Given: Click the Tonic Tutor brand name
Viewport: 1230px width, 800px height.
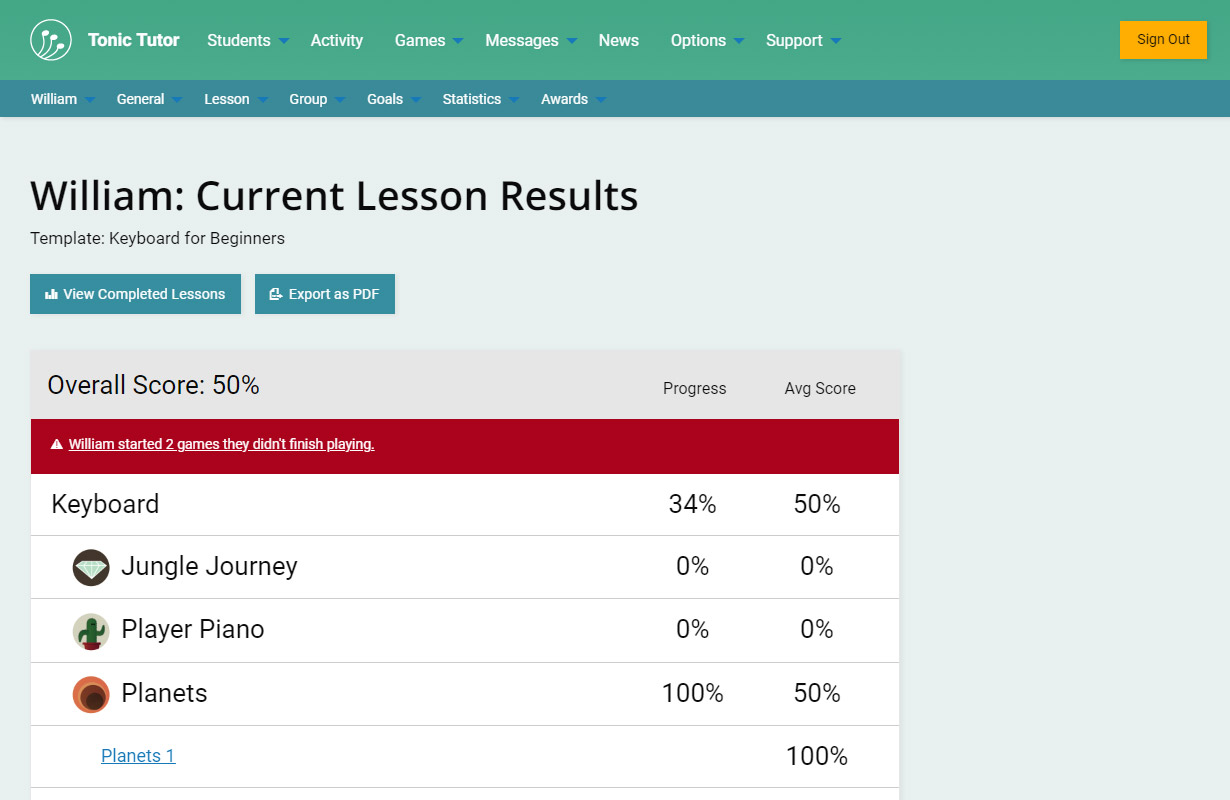Looking at the screenshot, I should 134,40.
